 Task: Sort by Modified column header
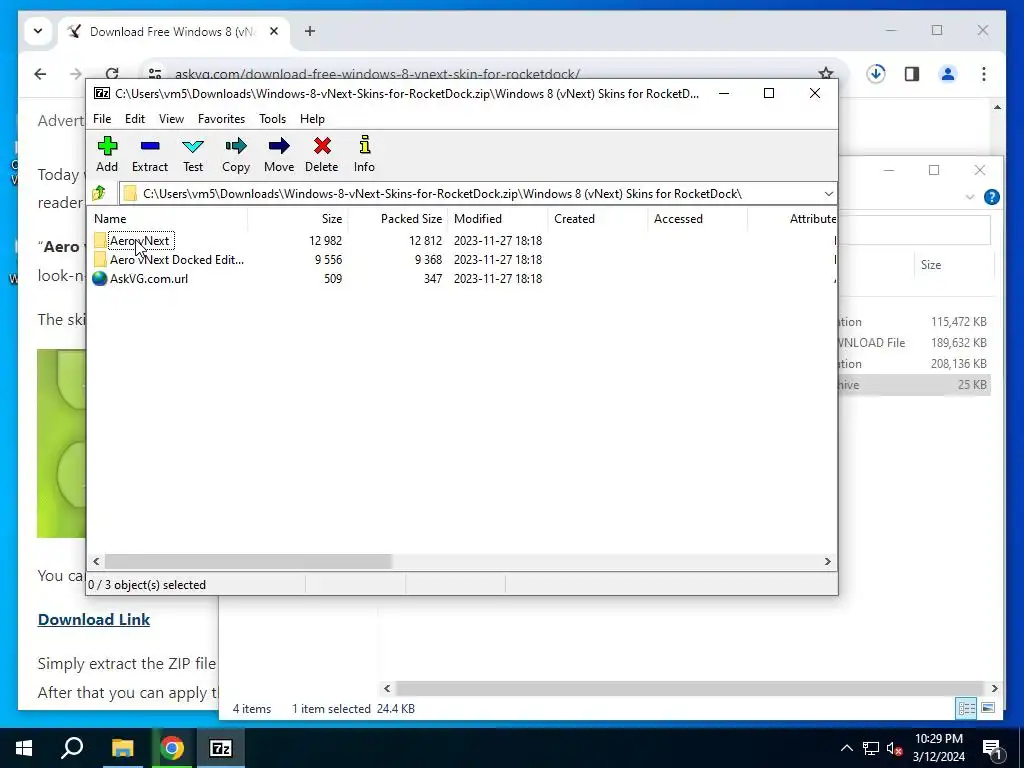pos(498,219)
